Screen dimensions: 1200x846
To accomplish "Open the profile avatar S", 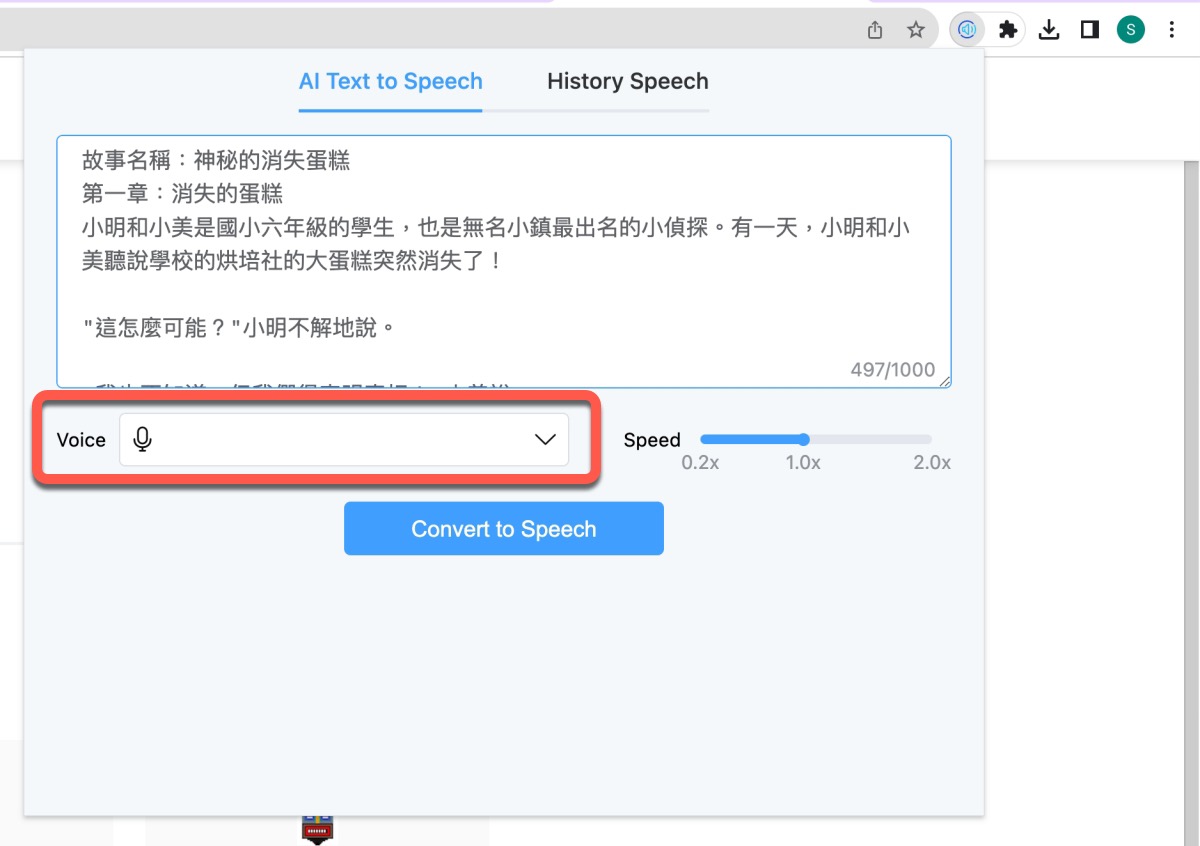I will pyautogui.click(x=1130, y=30).
